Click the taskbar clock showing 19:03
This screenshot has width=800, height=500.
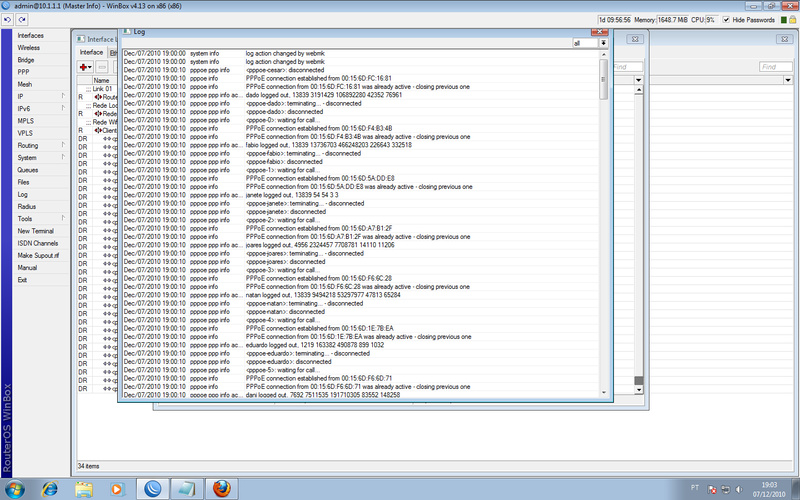(x=769, y=485)
